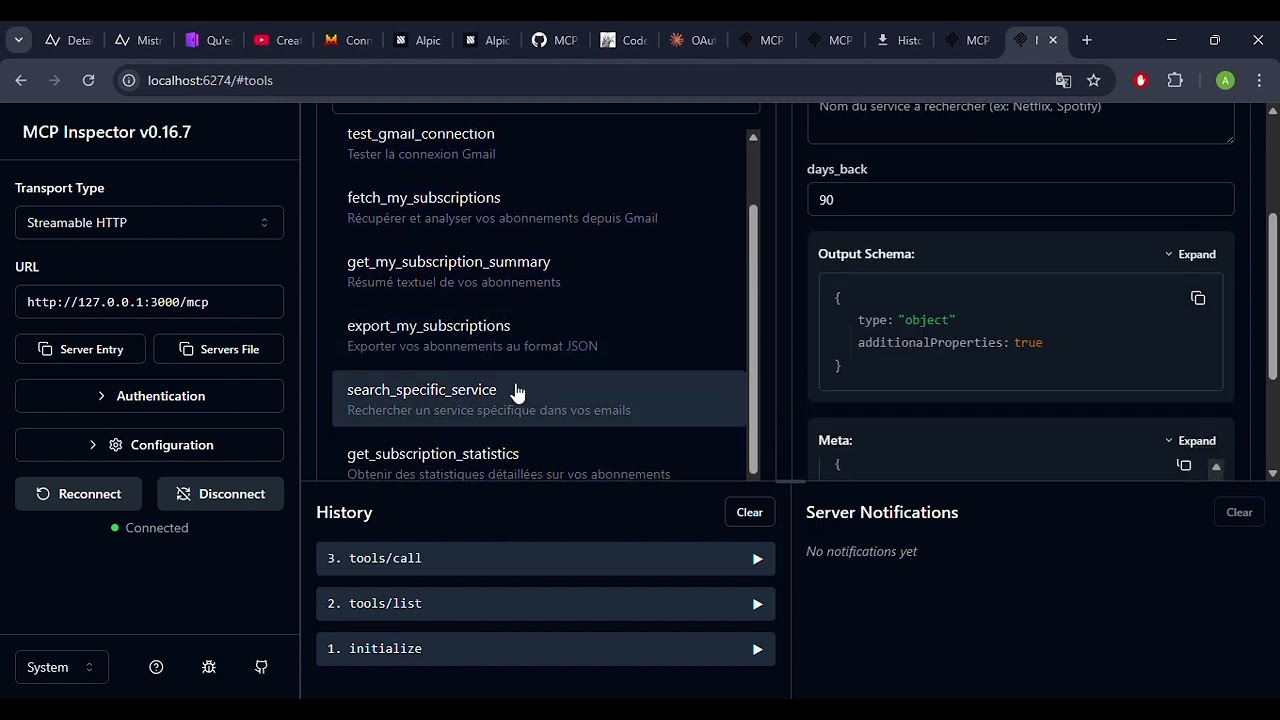Click the right panel scrollbar thumb
This screenshot has width=1280, height=720.
[1272, 297]
